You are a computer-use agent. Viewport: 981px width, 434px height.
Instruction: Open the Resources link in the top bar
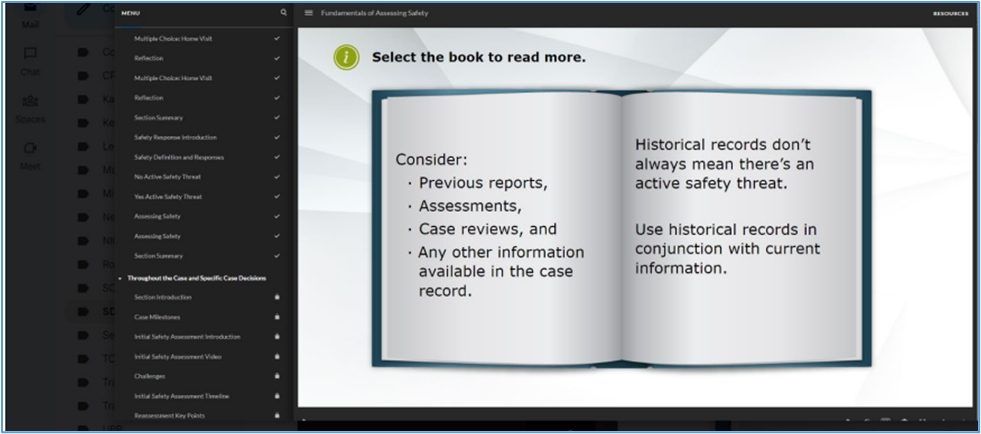coord(950,13)
